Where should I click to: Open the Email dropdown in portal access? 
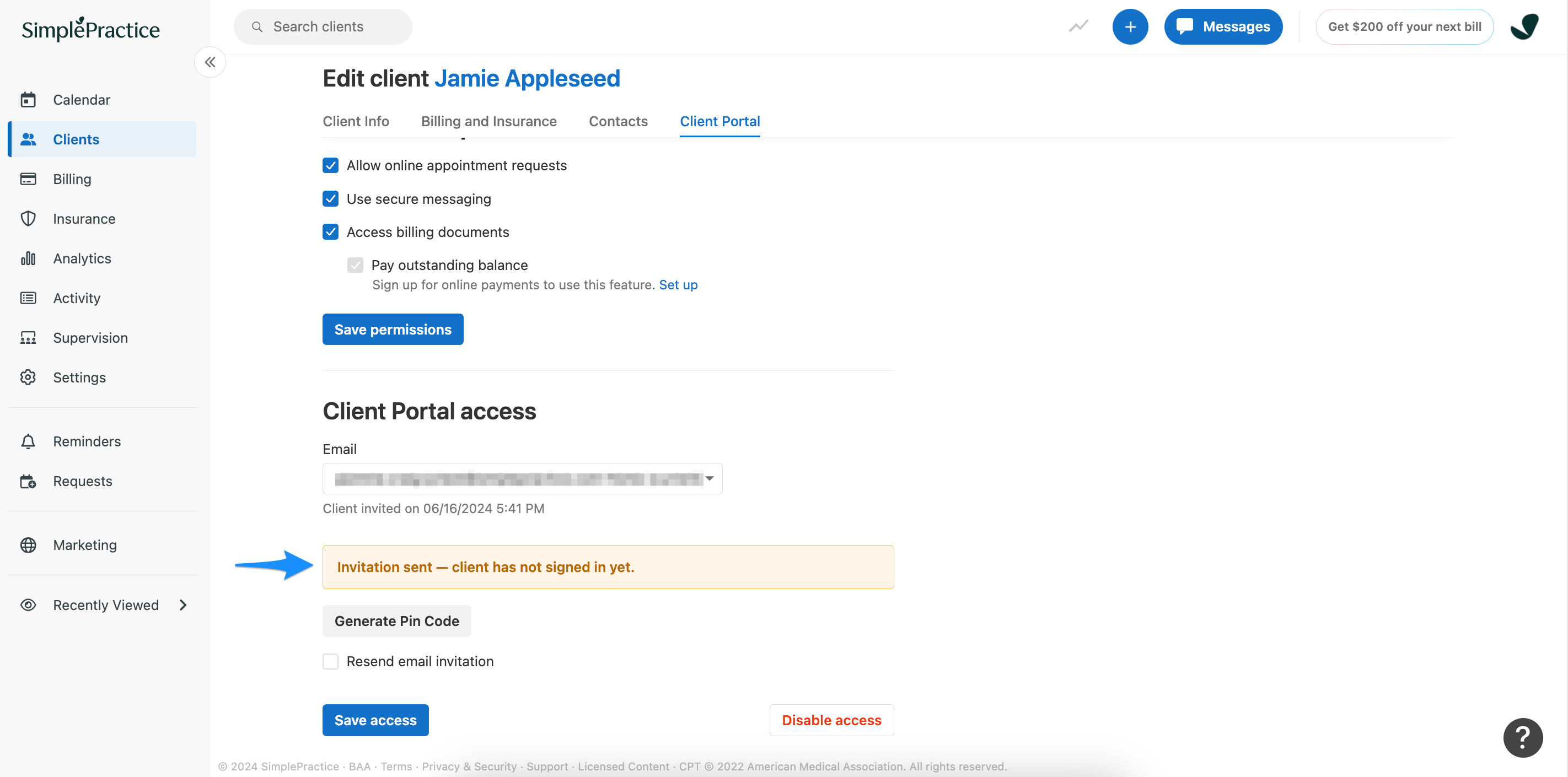coord(522,478)
